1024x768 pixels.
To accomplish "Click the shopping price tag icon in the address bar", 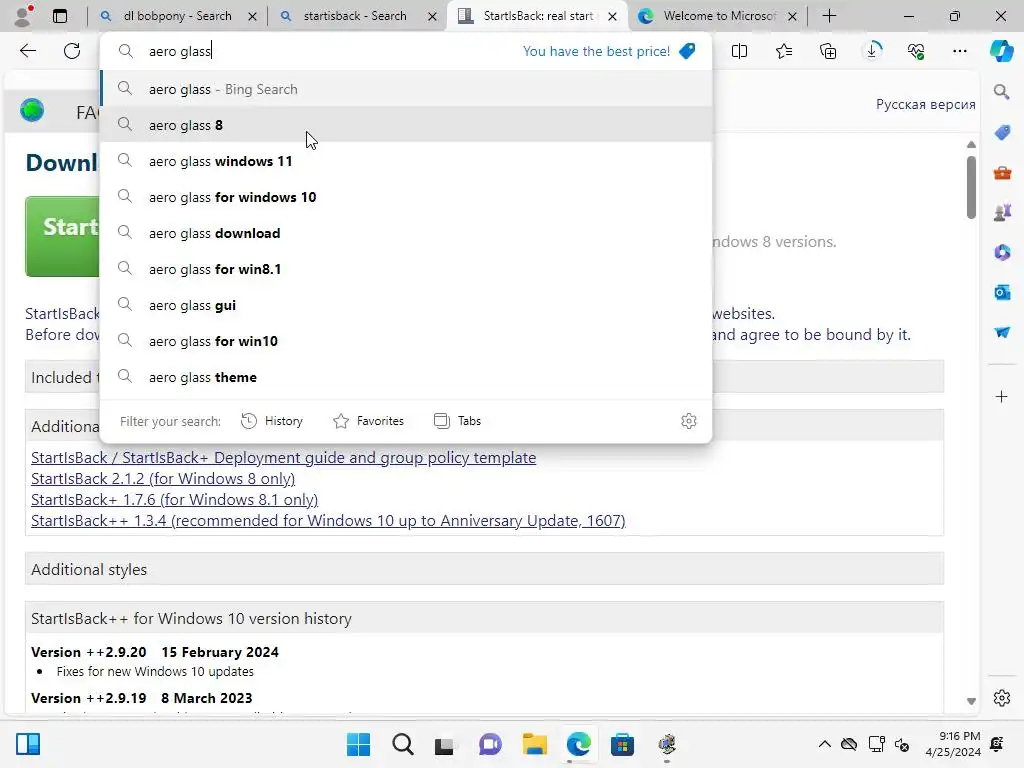I will (x=687, y=51).
